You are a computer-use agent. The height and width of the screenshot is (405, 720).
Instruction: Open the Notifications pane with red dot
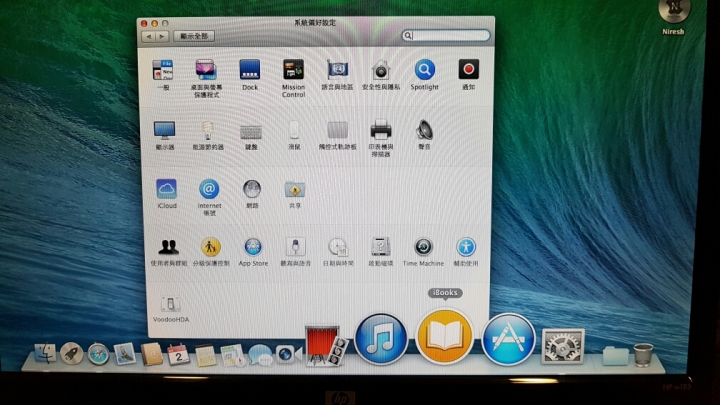pos(468,69)
